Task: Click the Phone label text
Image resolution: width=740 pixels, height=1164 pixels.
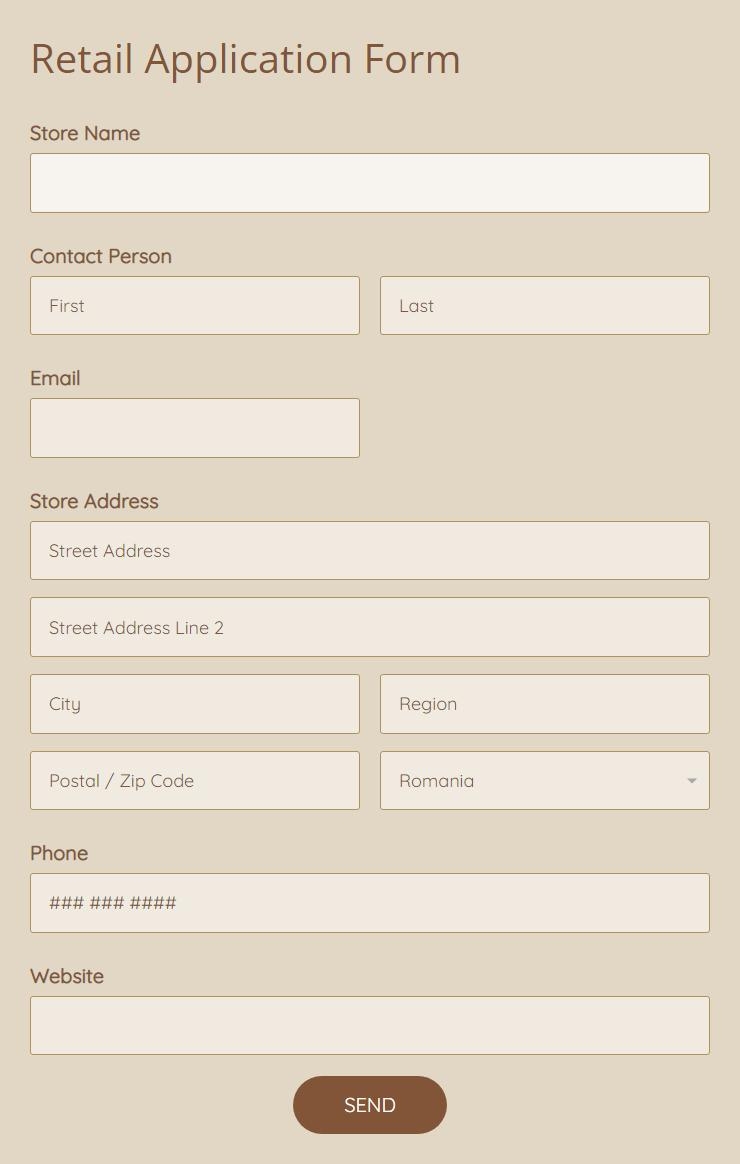Action: 59,853
